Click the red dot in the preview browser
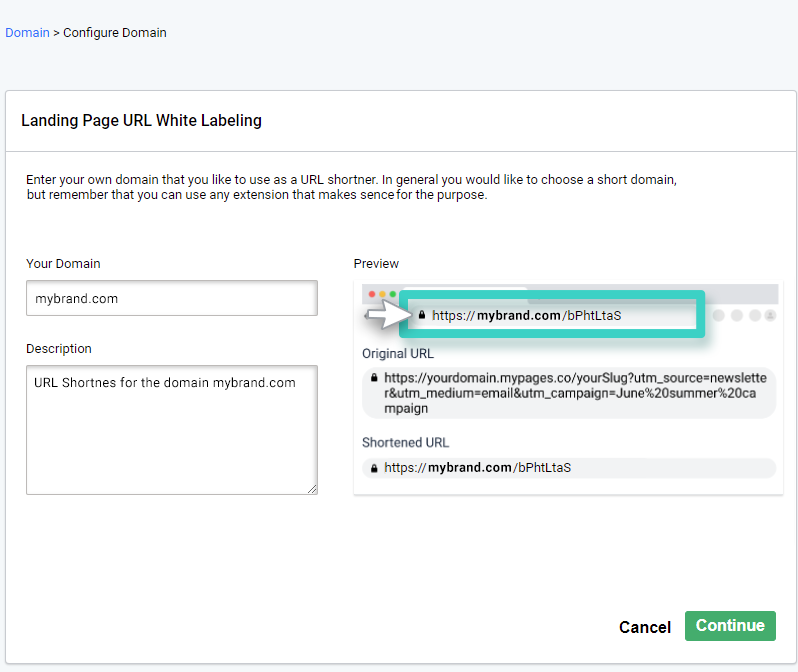798x672 pixels. 371,295
